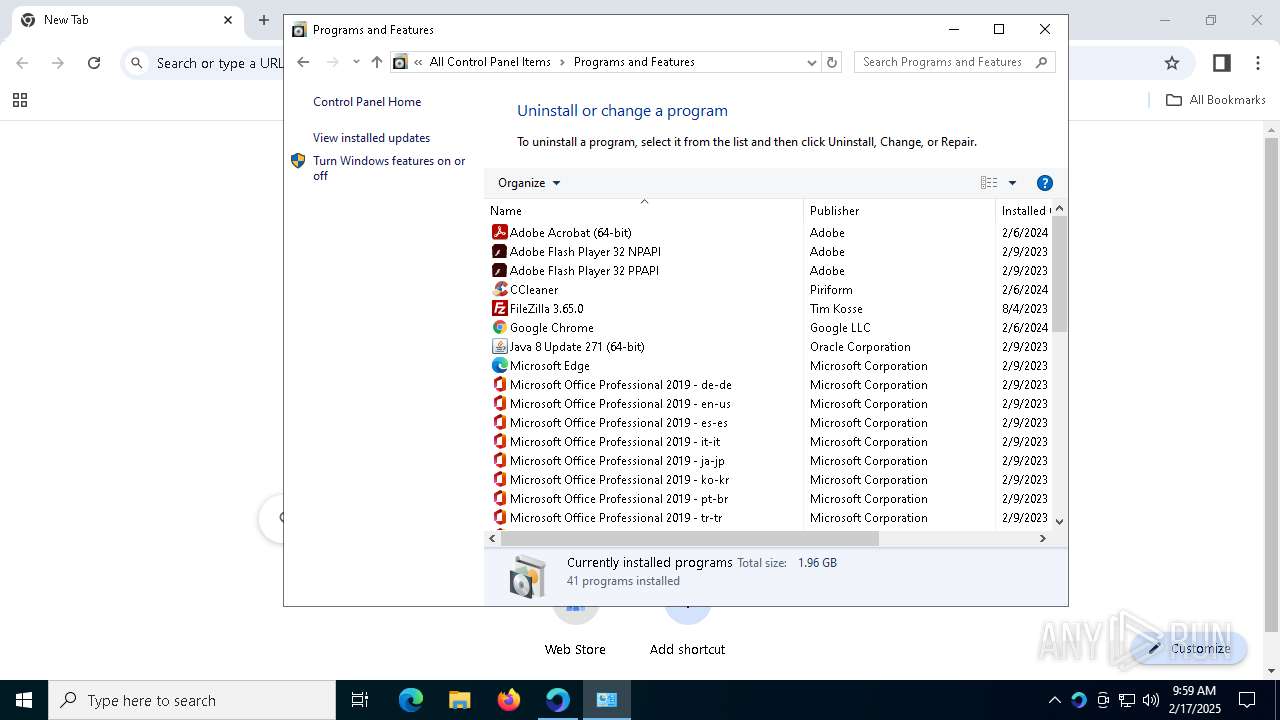This screenshot has width=1280, height=720.
Task: Open Chrome three-dot menu
Action: pos(1258,63)
